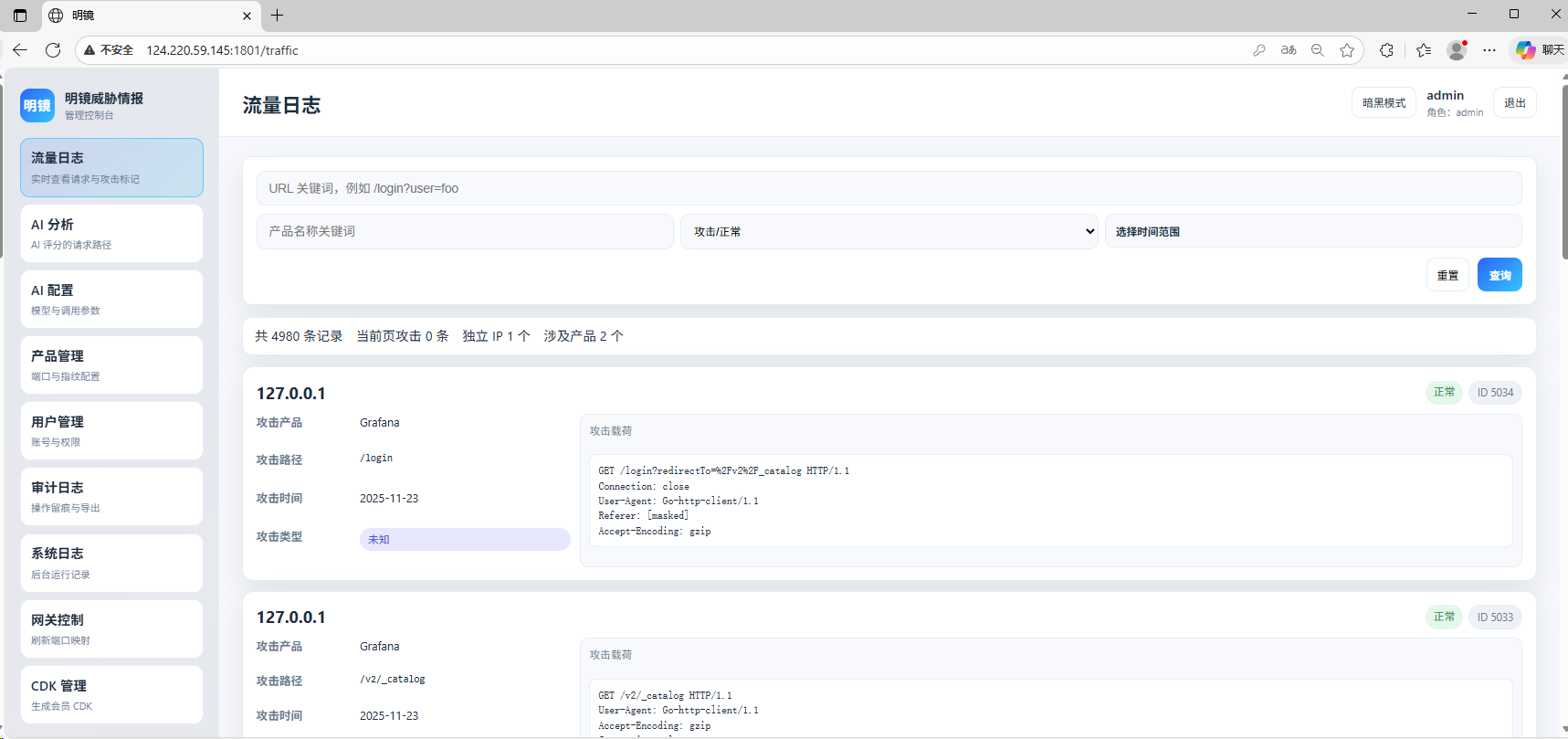1568x739 pixels.
Task: Expand the 攻击/正常 dropdown
Action: [889, 231]
